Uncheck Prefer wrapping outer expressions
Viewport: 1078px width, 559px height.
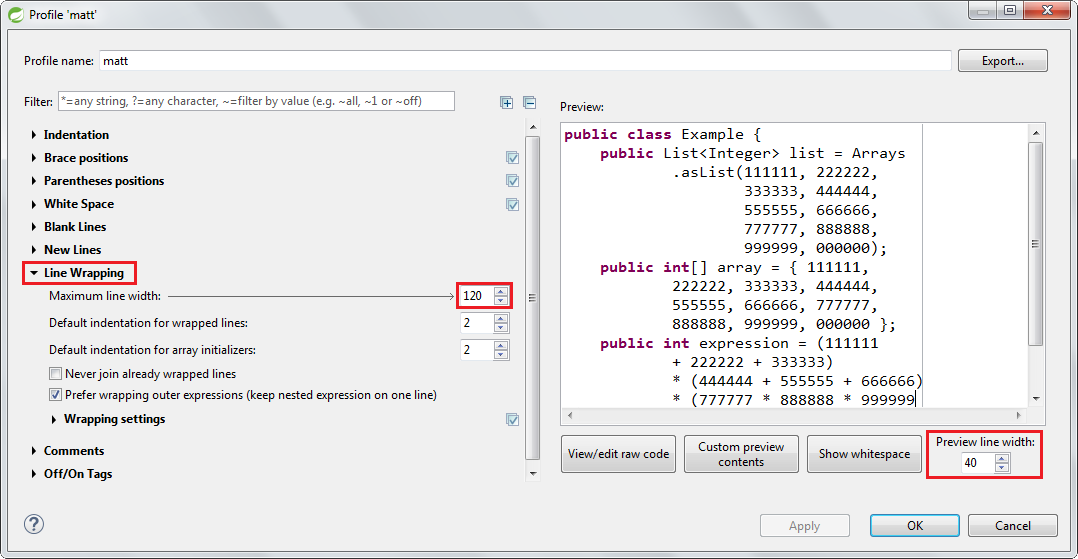click(56, 395)
